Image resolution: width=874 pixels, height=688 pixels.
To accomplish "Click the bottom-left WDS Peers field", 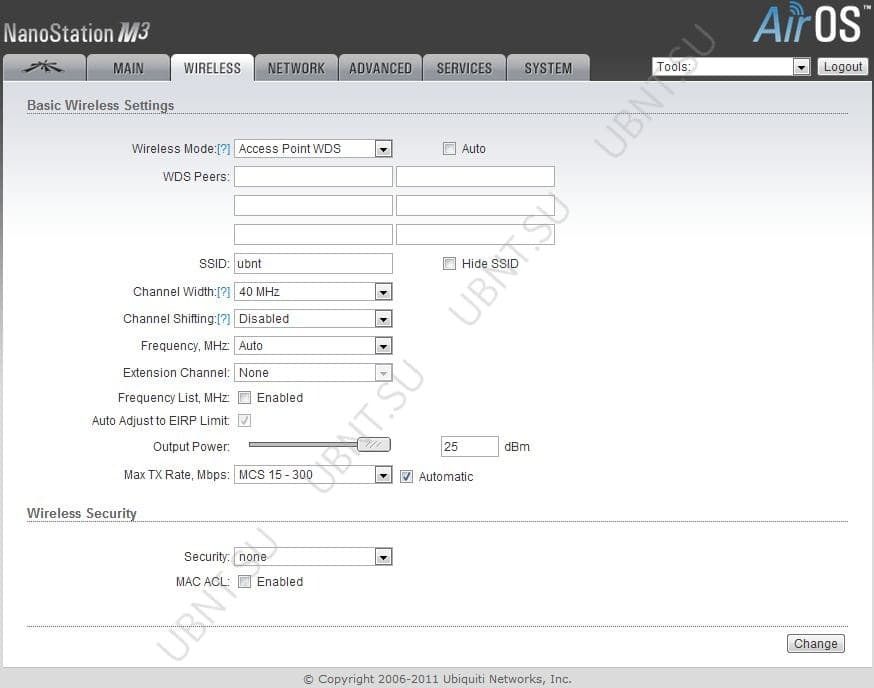I will pyautogui.click(x=313, y=234).
